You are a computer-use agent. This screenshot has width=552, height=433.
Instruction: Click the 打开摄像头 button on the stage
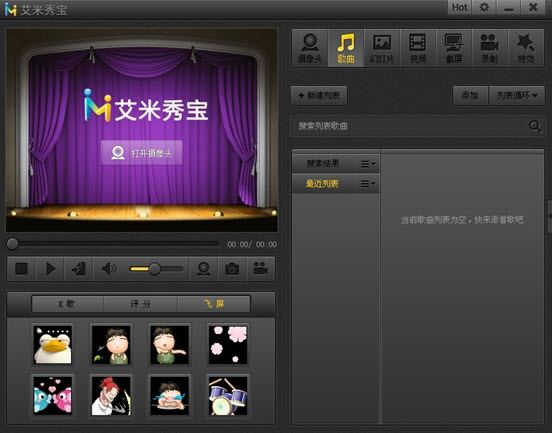pos(142,153)
